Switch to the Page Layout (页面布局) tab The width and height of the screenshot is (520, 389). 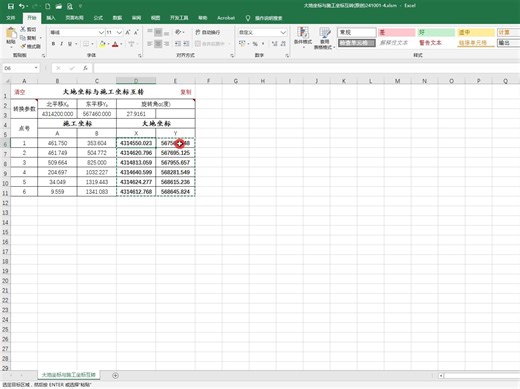(75, 18)
